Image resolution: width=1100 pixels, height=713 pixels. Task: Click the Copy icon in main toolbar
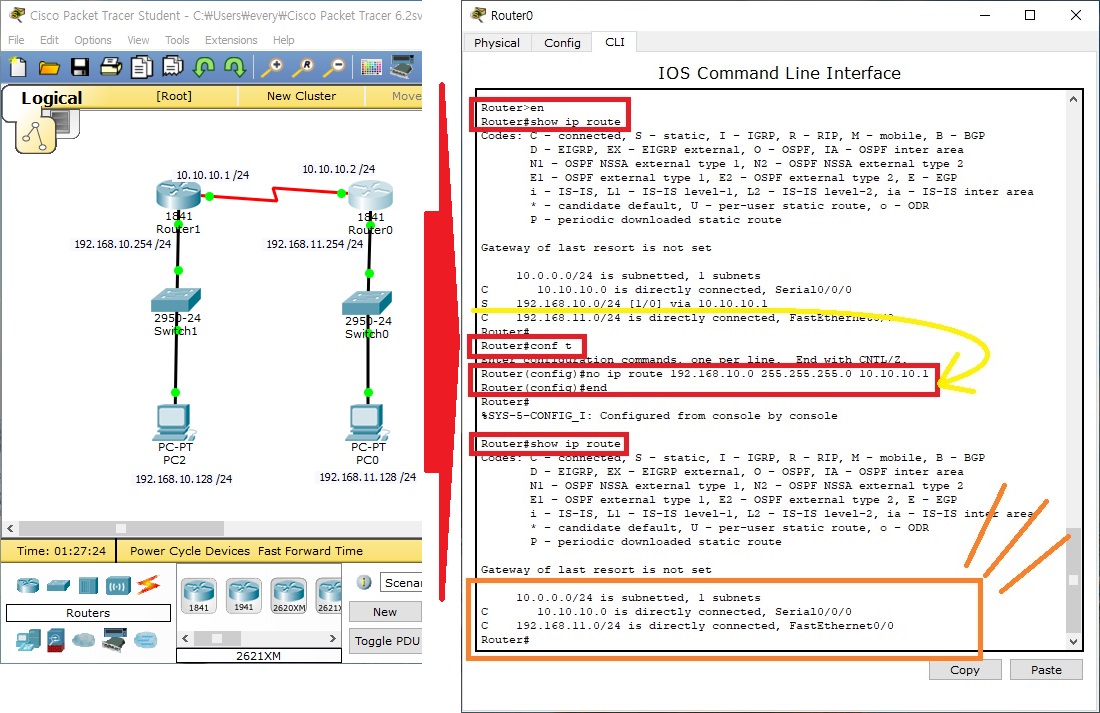pyautogui.click(x=142, y=67)
